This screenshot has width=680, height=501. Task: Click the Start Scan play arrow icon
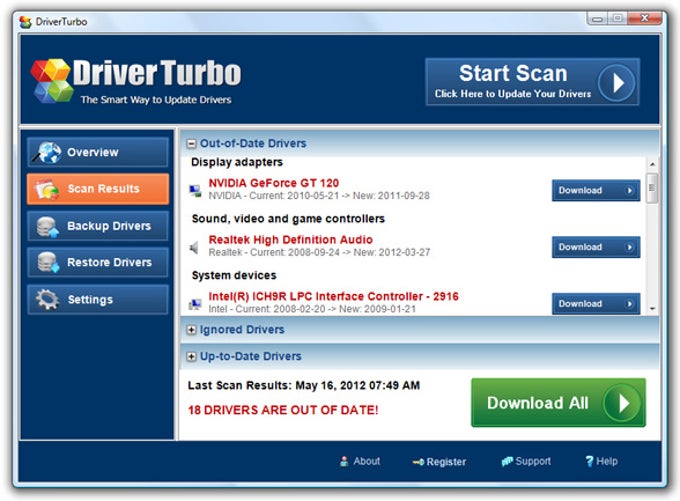pyautogui.click(x=616, y=83)
